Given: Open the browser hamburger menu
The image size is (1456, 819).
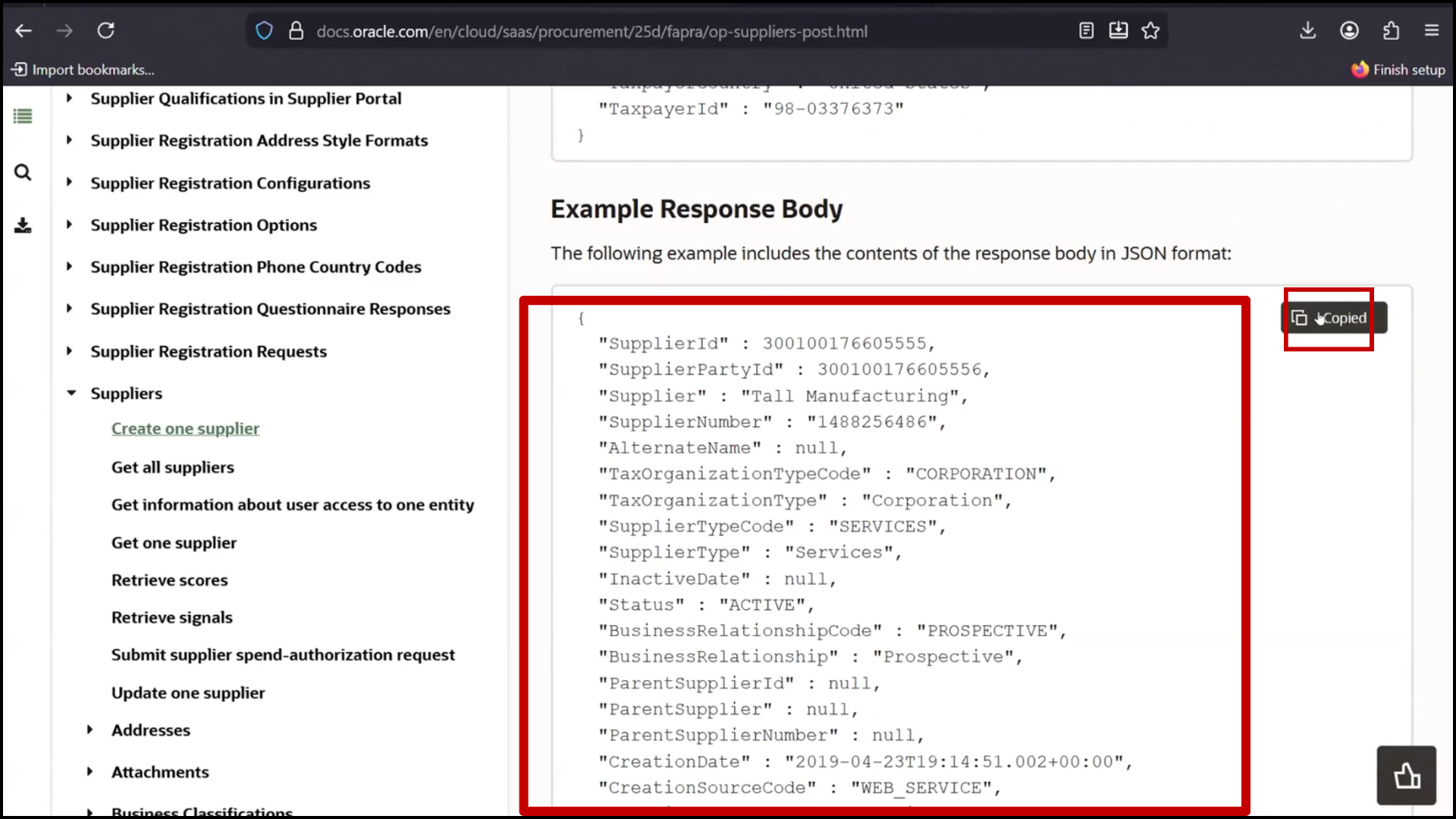Looking at the screenshot, I should click(x=1432, y=31).
